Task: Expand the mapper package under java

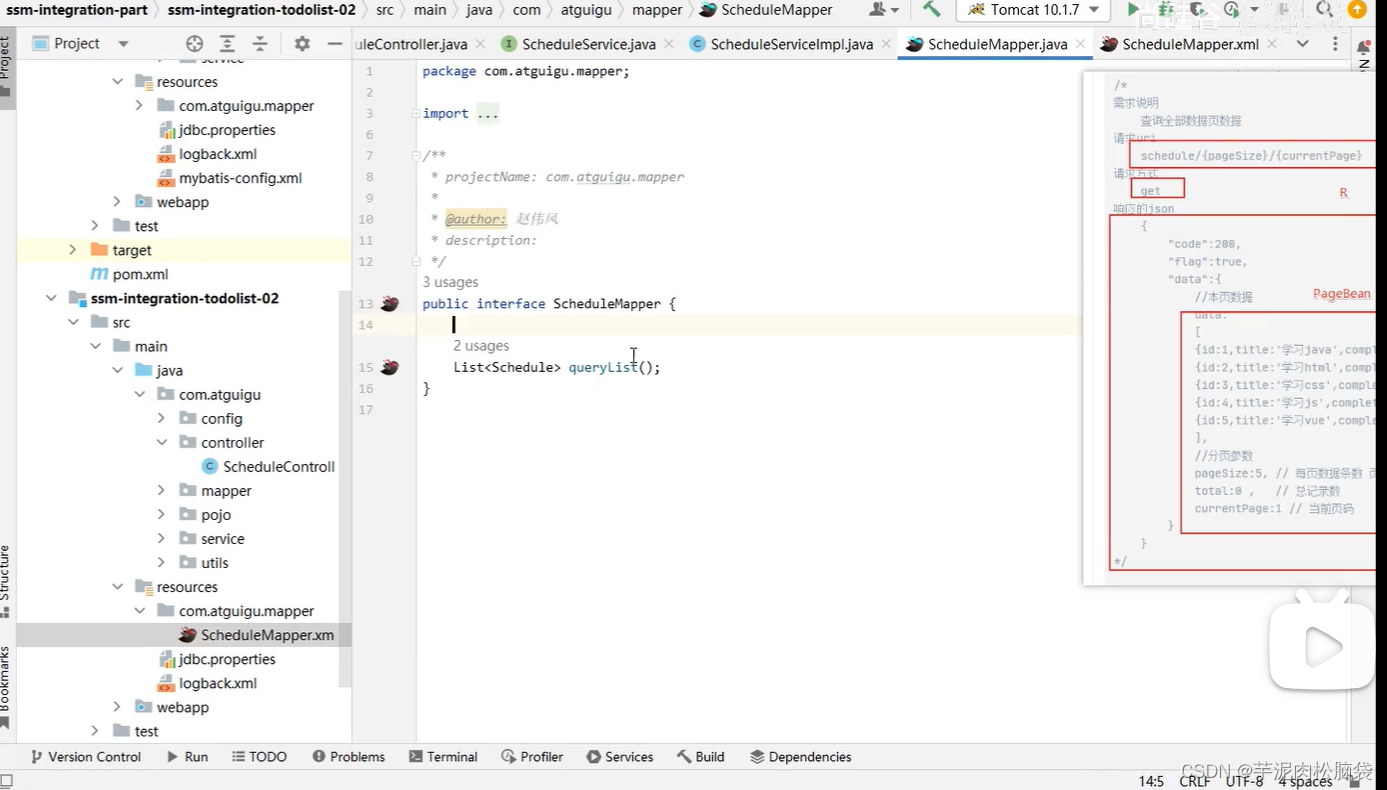Action: [161, 490]
